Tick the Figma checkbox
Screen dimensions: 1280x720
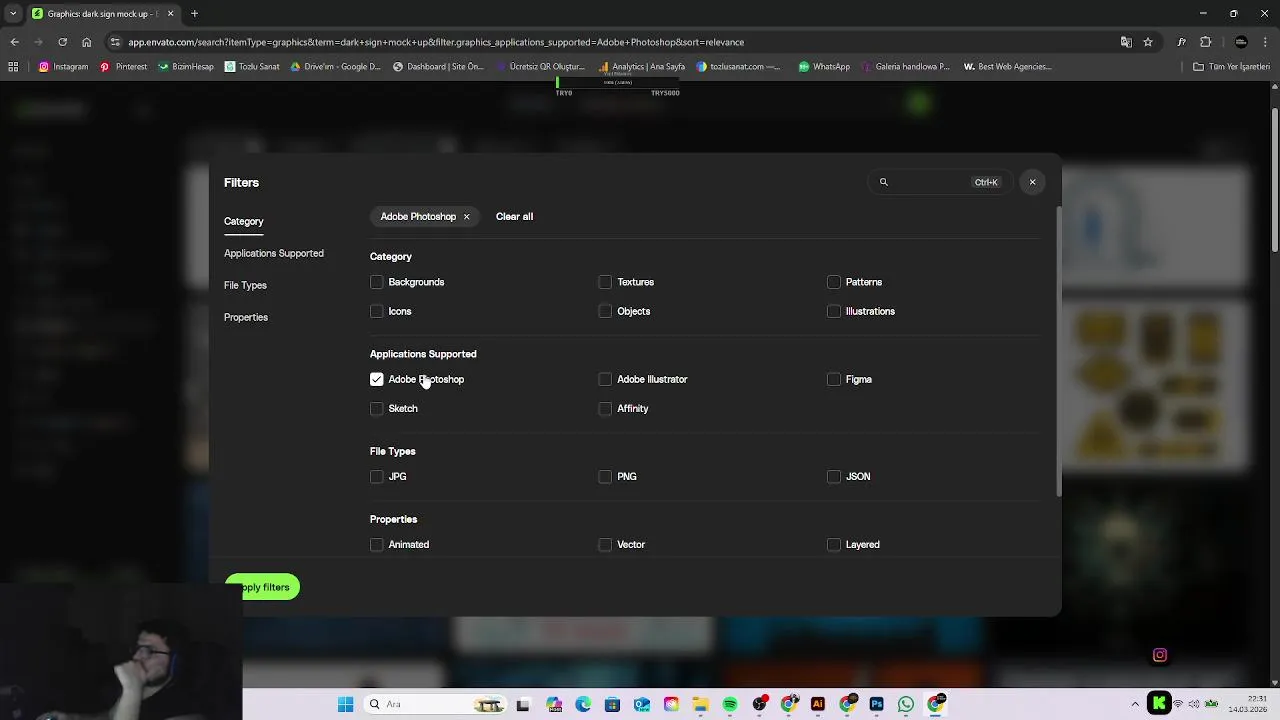tap(834, 379)
